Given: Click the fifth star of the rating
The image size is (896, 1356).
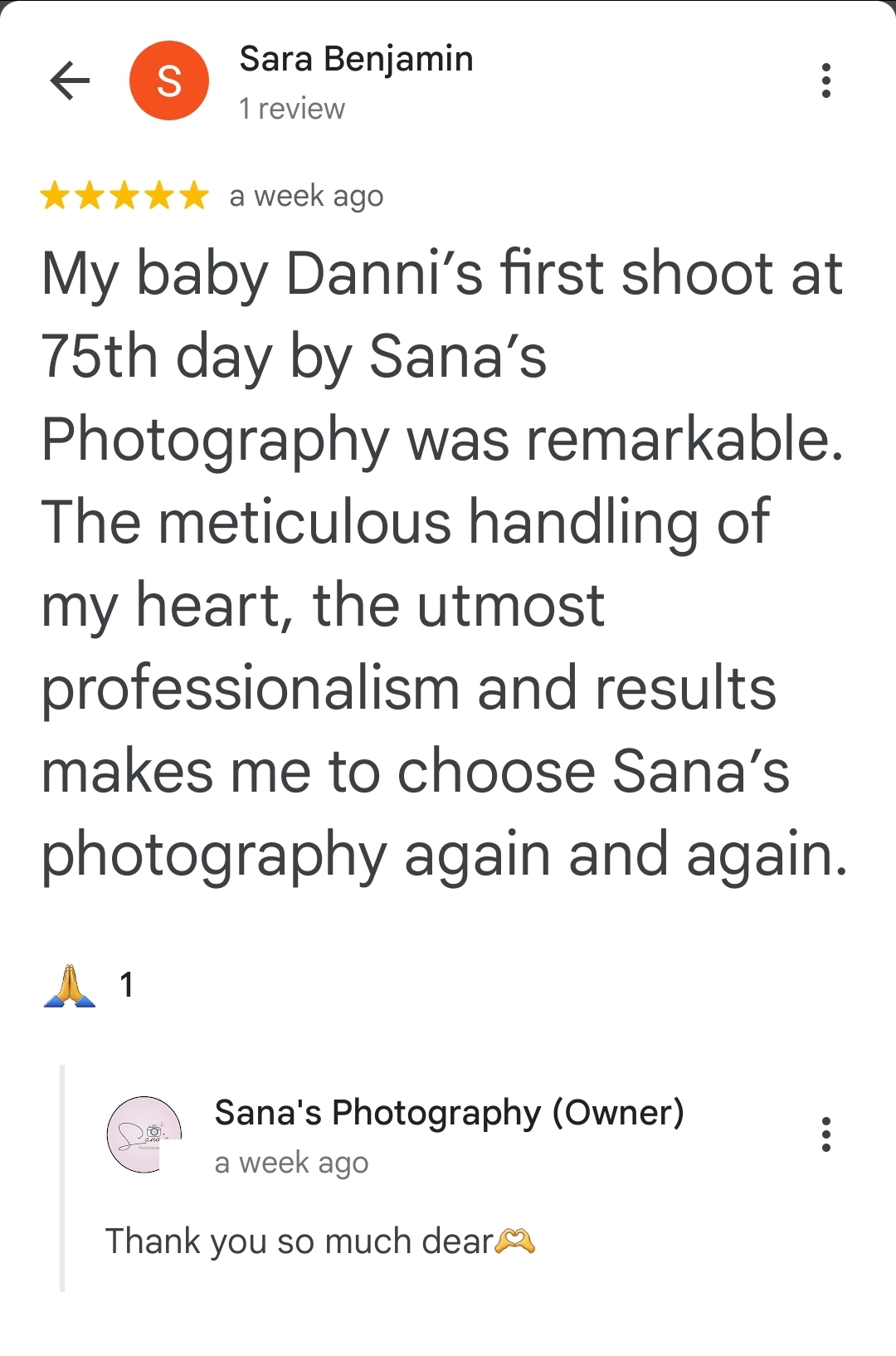Looking at the screenshot, I should (194, 196).
